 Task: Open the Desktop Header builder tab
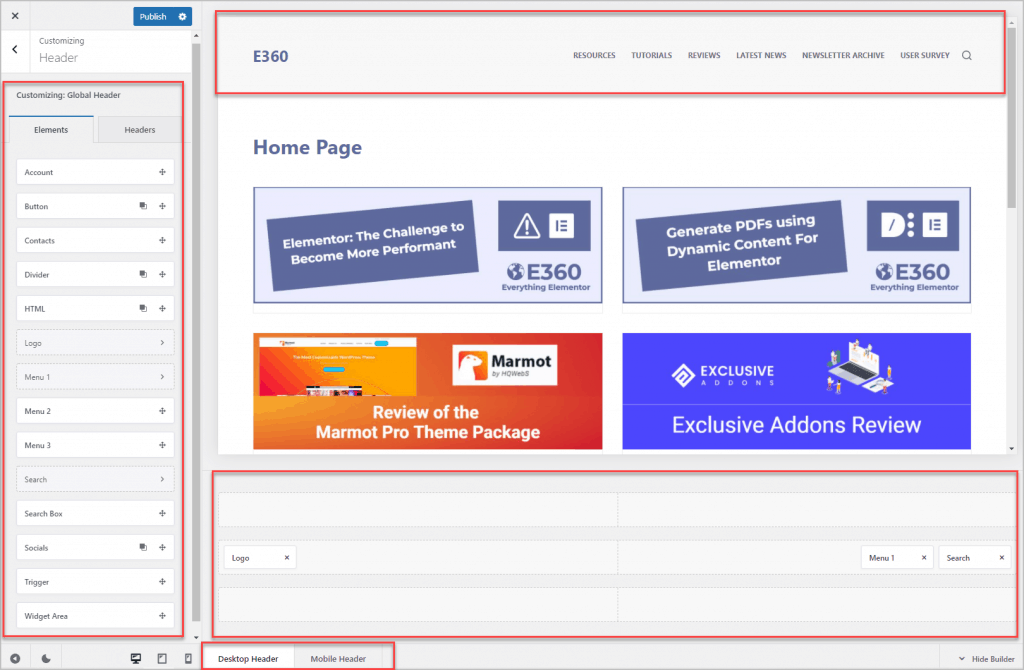click(x=248, y=658)
